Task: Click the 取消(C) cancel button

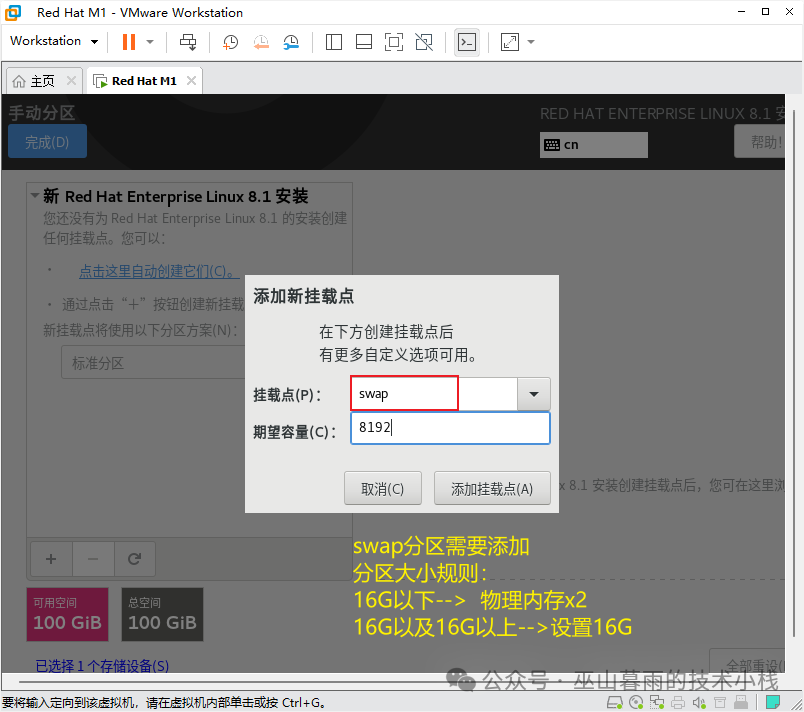Action: (x=382, y=489)
